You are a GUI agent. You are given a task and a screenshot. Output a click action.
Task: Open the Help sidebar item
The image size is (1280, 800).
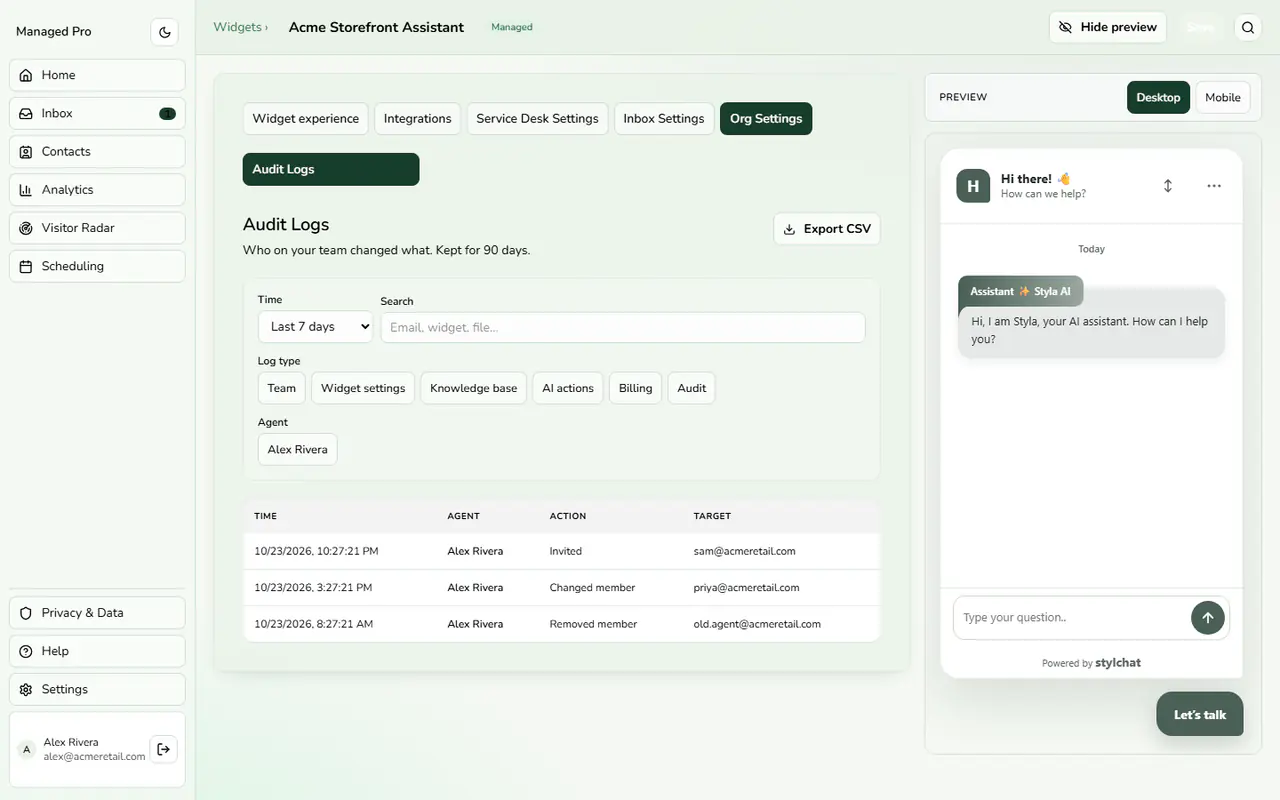click(x=97, y=651)
